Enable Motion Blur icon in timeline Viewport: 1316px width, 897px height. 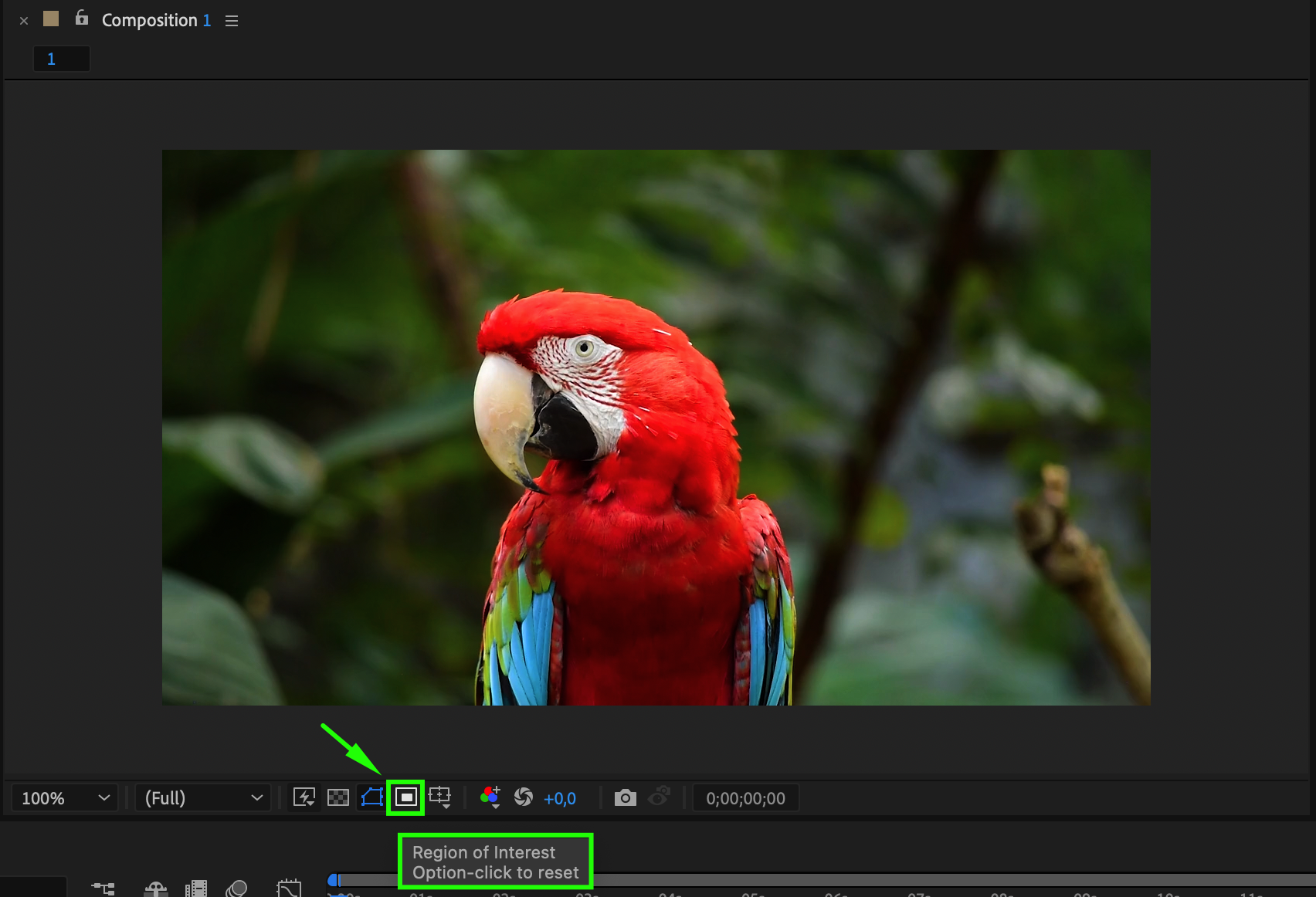[236, 889]
